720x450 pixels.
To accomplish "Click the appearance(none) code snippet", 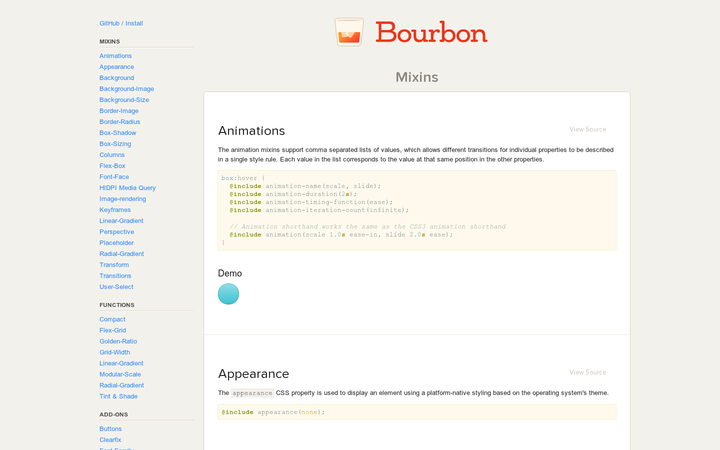I will (x=417, y=412).
